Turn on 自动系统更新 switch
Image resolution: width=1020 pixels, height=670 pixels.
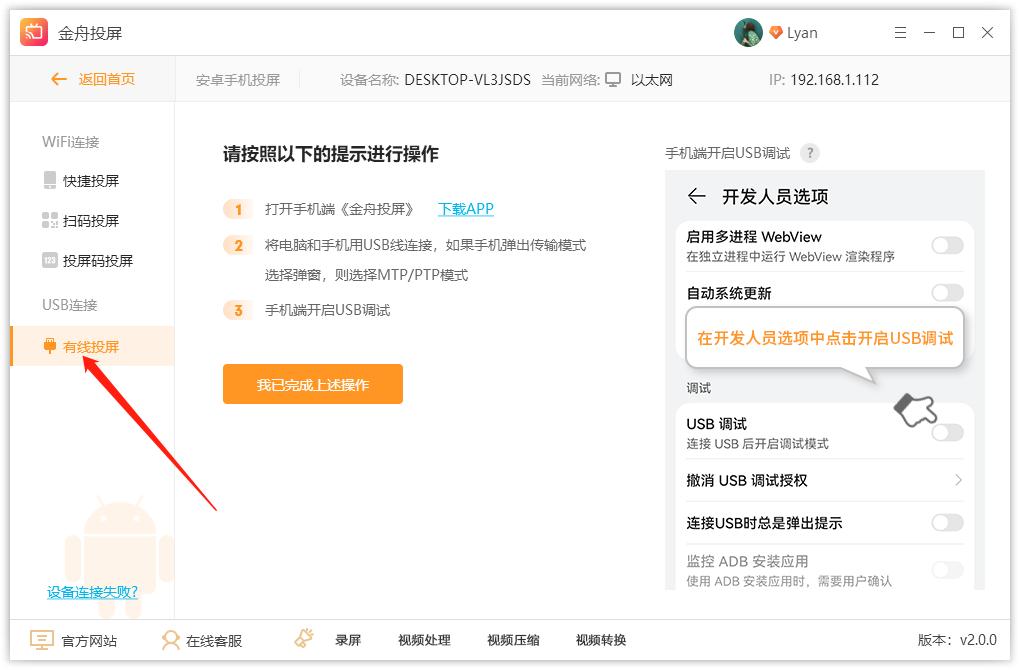pyautogui.click(x=946, y=293)
